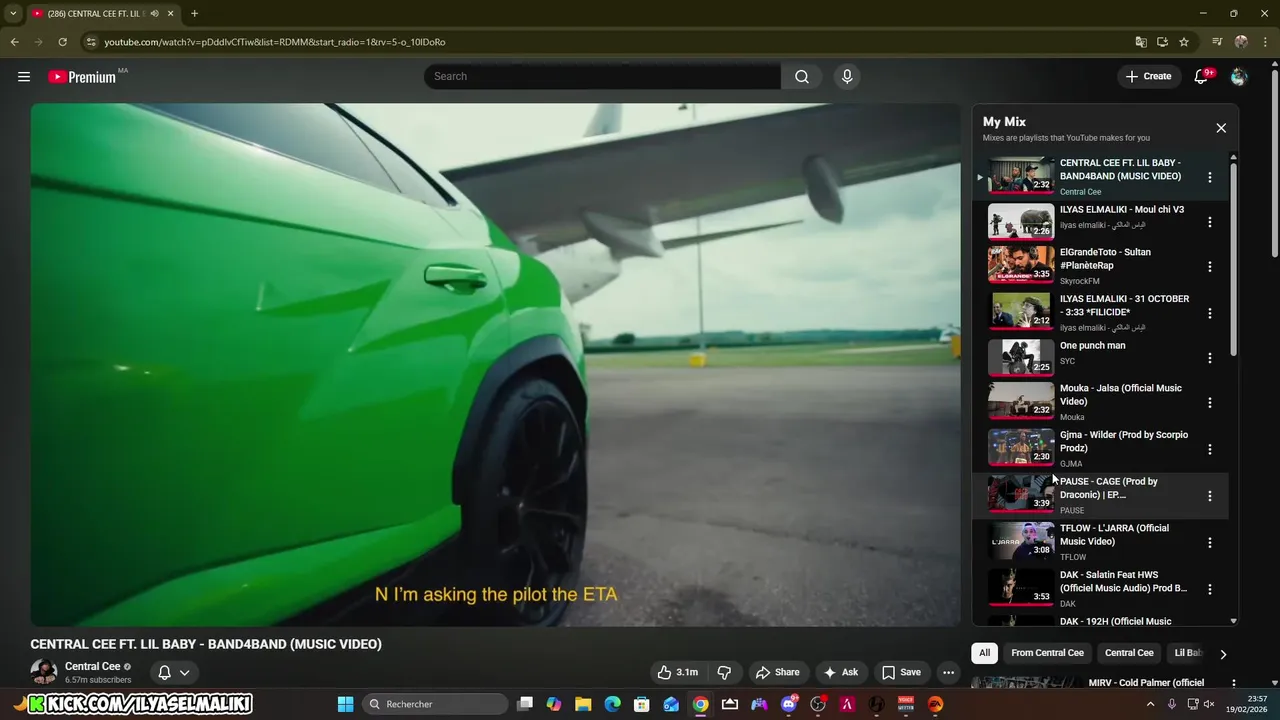The height and width of the screenshot is (720, 1280).
Task: Select the Central Cee filter chip
Action: pyautogui.click(x=1129, y=653)
